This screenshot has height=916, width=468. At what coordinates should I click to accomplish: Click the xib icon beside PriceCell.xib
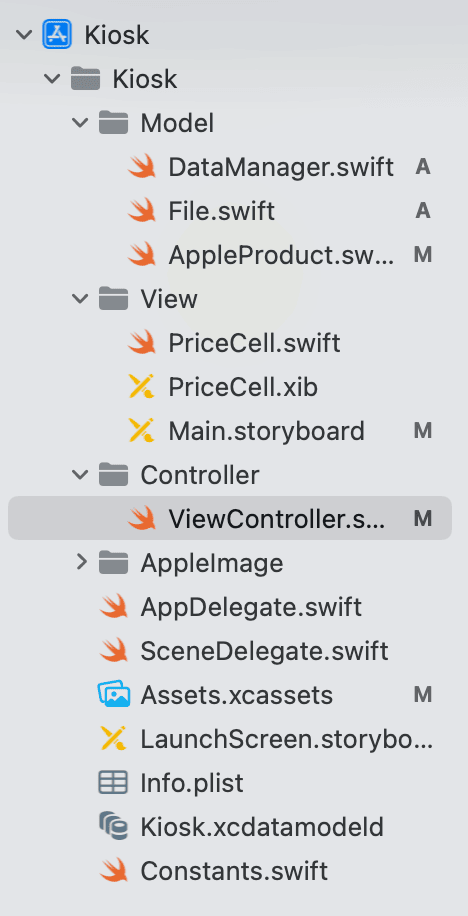141,387
